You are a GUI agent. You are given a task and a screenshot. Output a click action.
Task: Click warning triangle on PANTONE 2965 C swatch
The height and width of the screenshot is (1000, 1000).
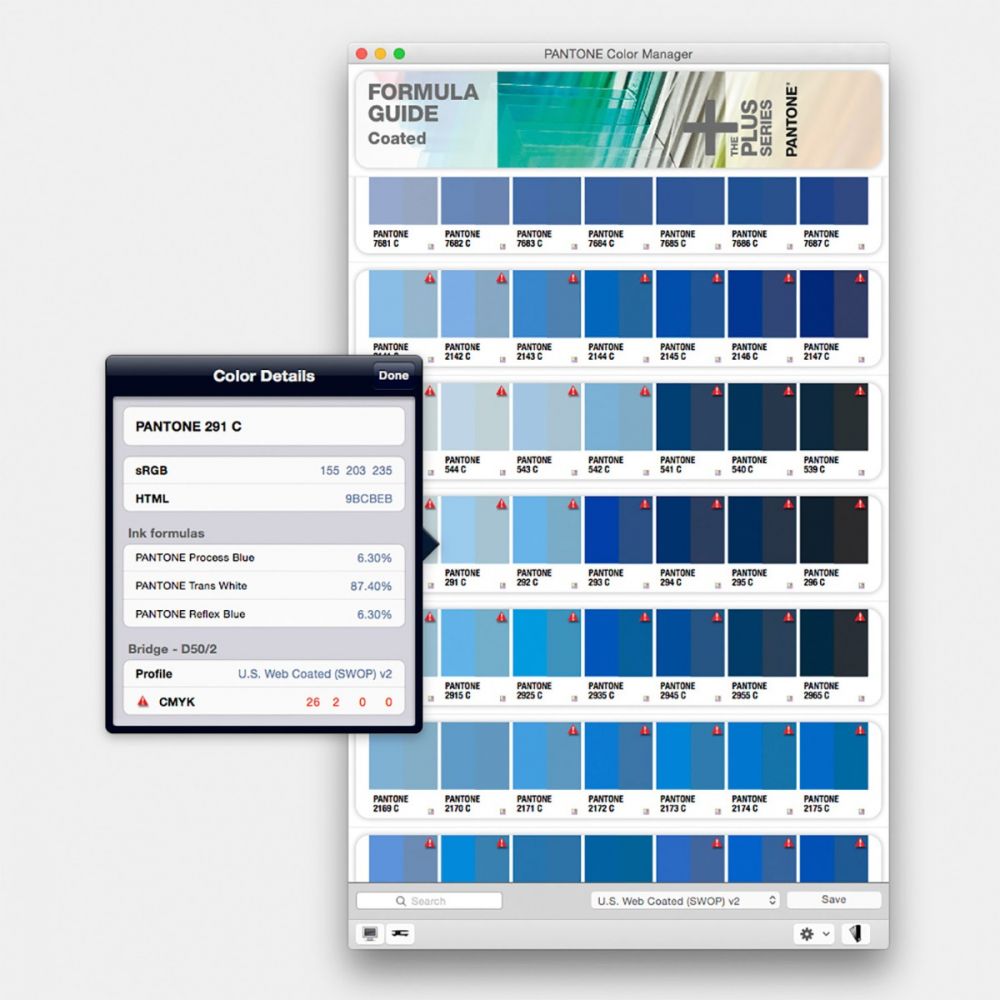tap(861, 618)
